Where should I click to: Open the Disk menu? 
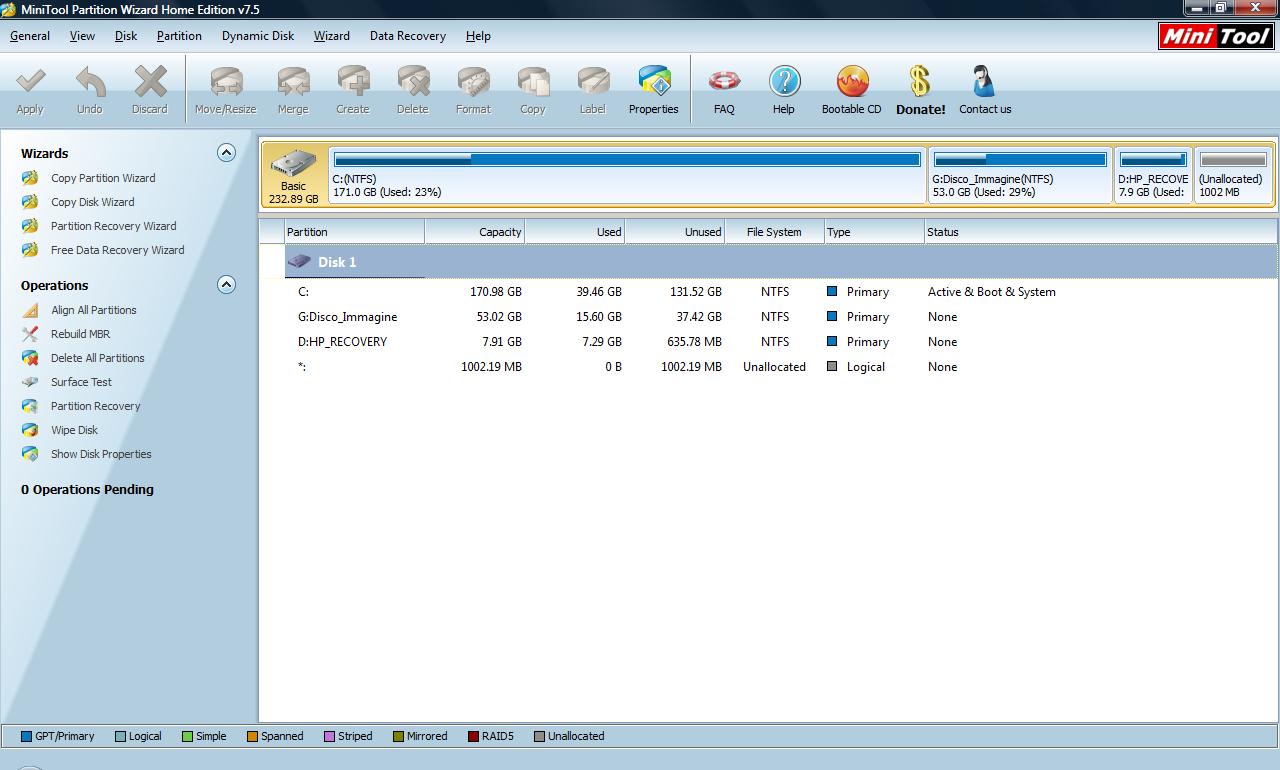(126, 36)
